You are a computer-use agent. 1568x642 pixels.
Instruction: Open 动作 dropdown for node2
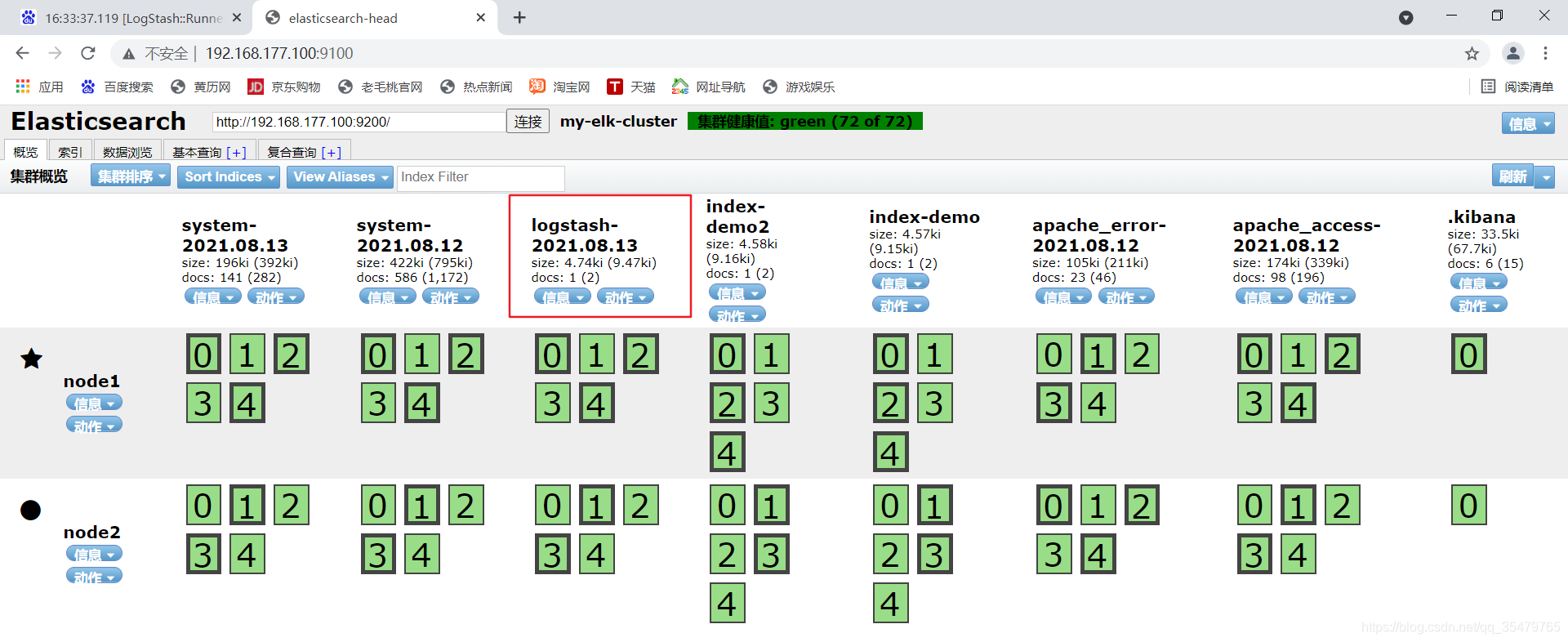[95, 576]
